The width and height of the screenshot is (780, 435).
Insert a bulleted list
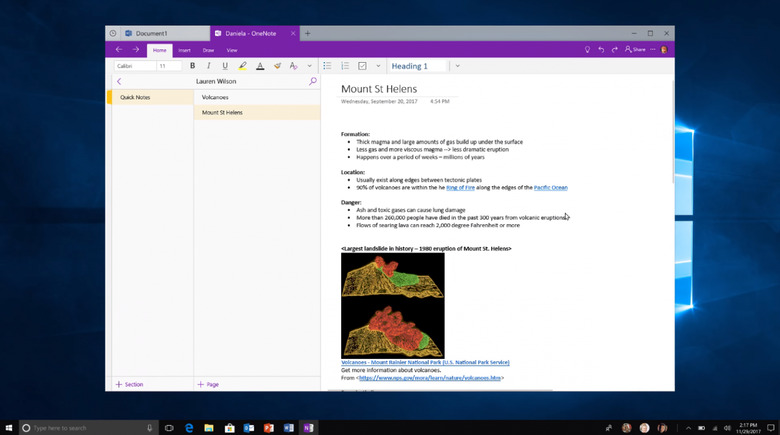click(327, 66)
